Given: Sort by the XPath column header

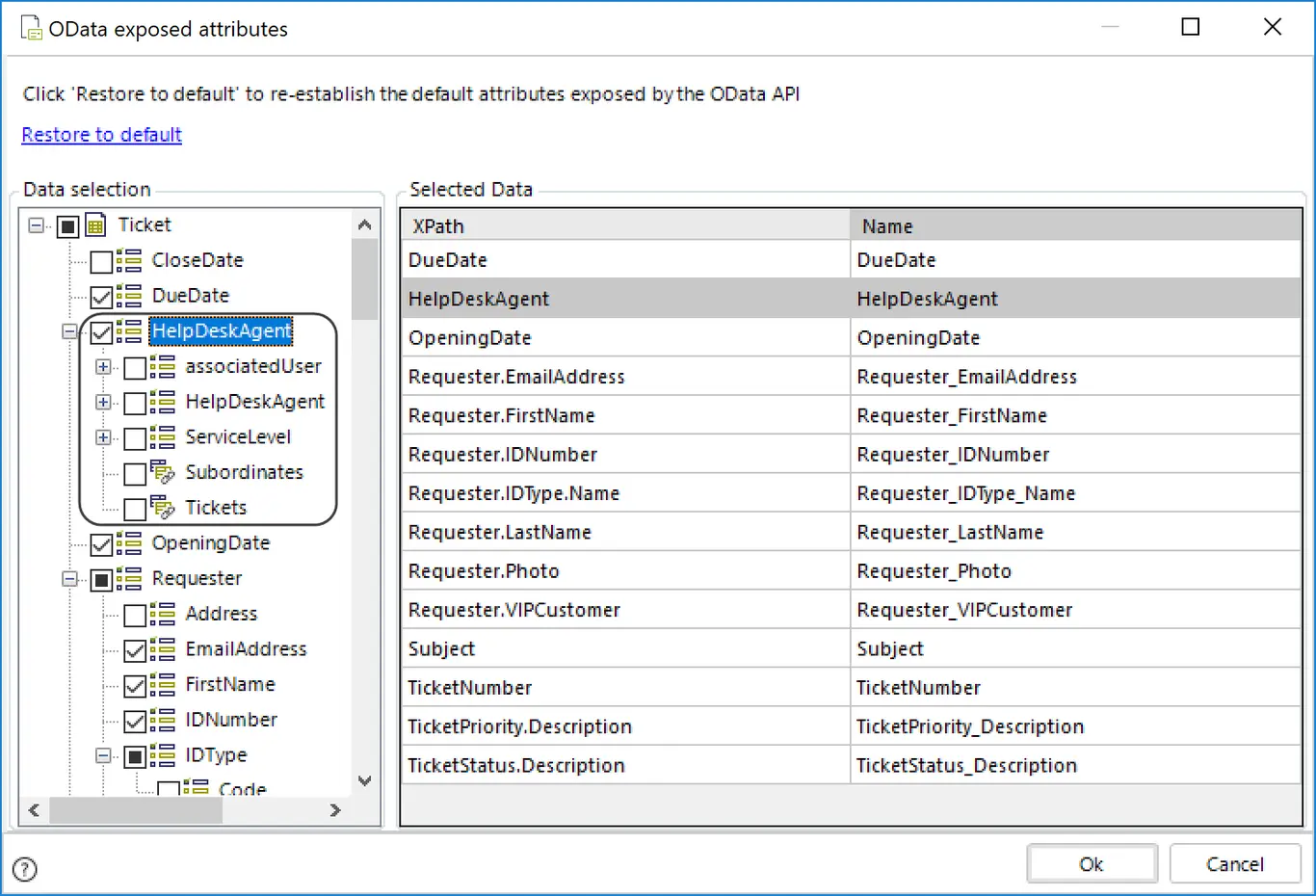Looking at the screenshot, I should [x=626, y=225].
